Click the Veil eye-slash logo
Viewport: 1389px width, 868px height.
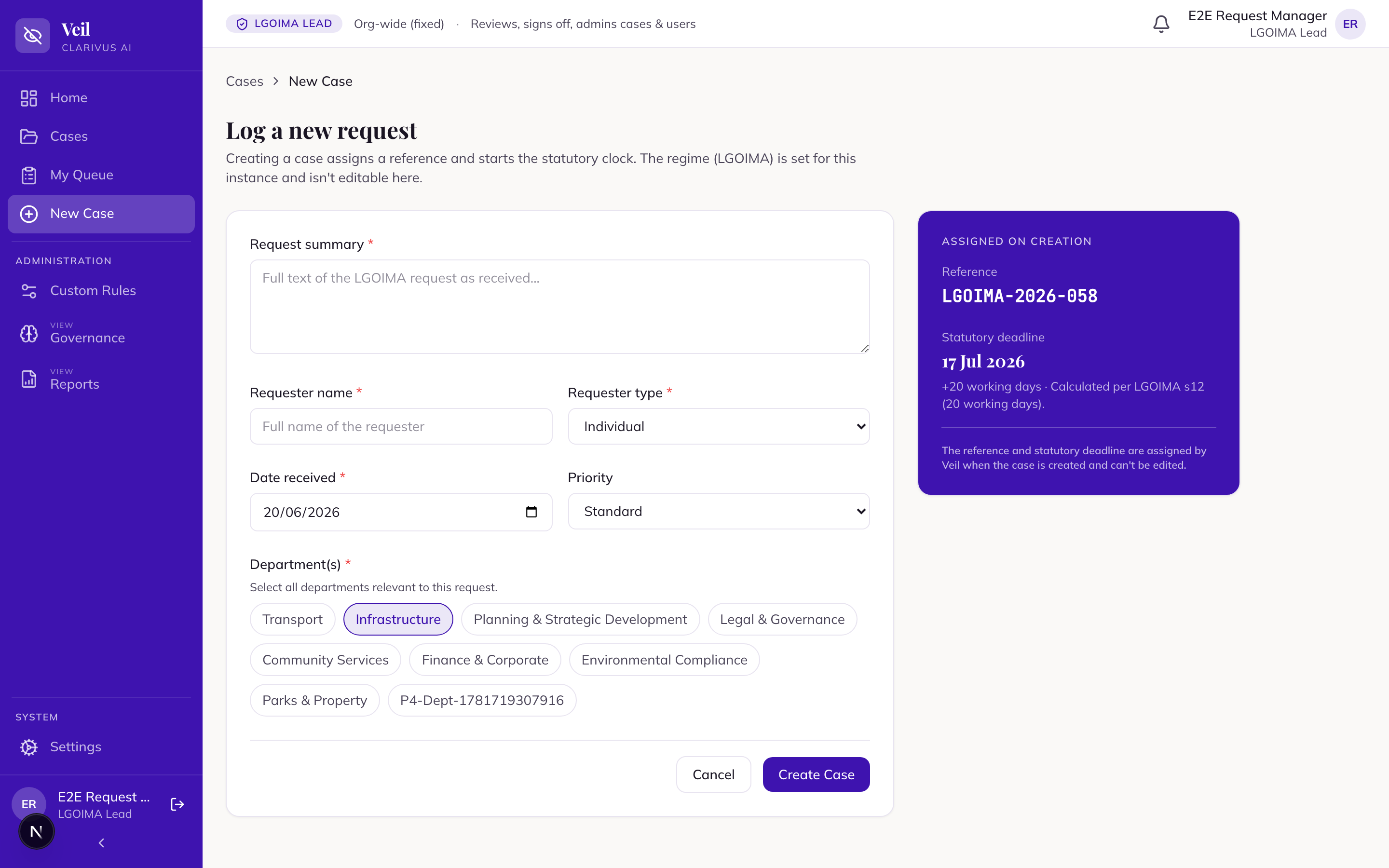point(33,36)
